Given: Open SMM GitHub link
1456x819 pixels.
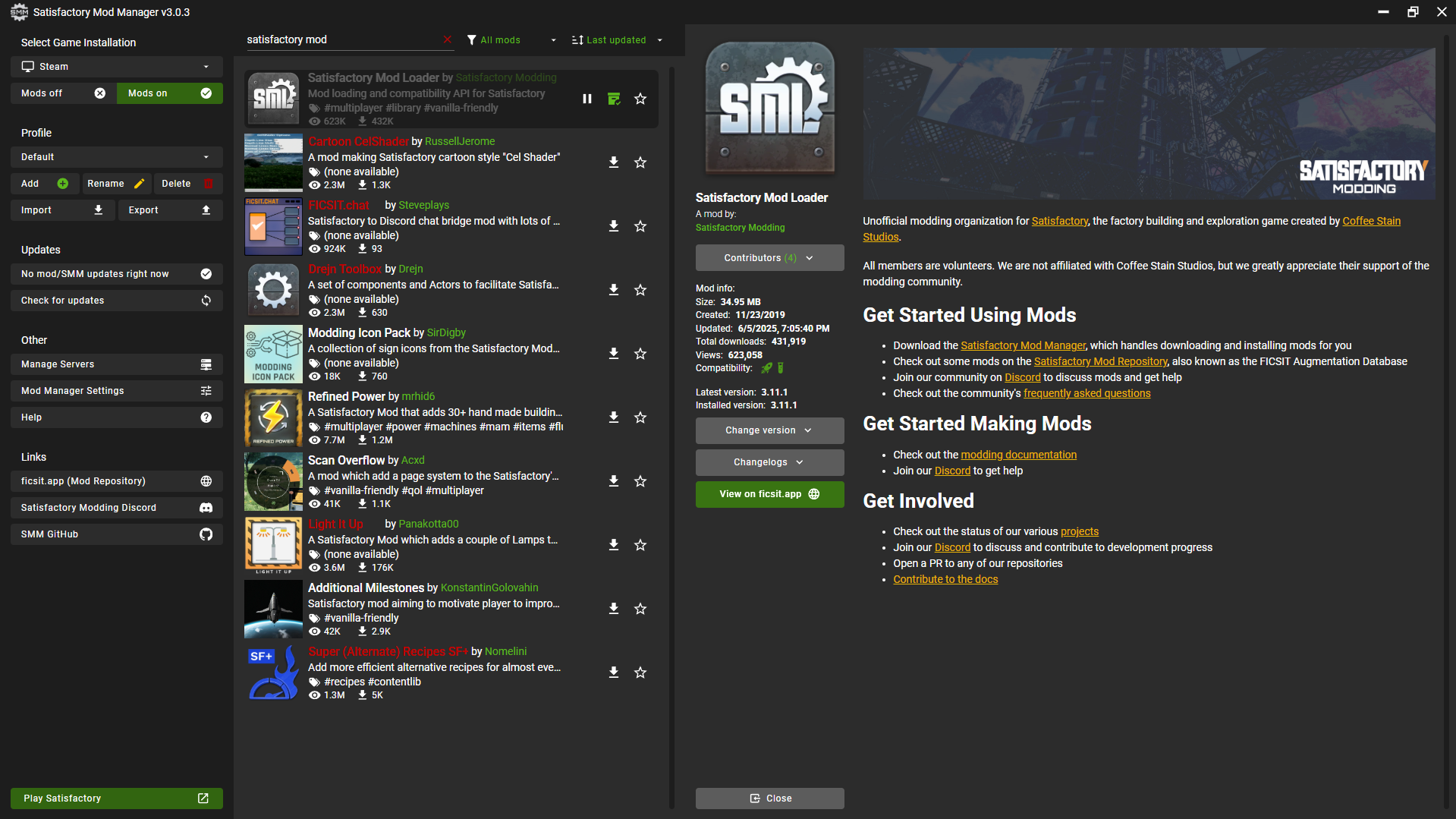Looking at the screenshot, I should (117, 534).
